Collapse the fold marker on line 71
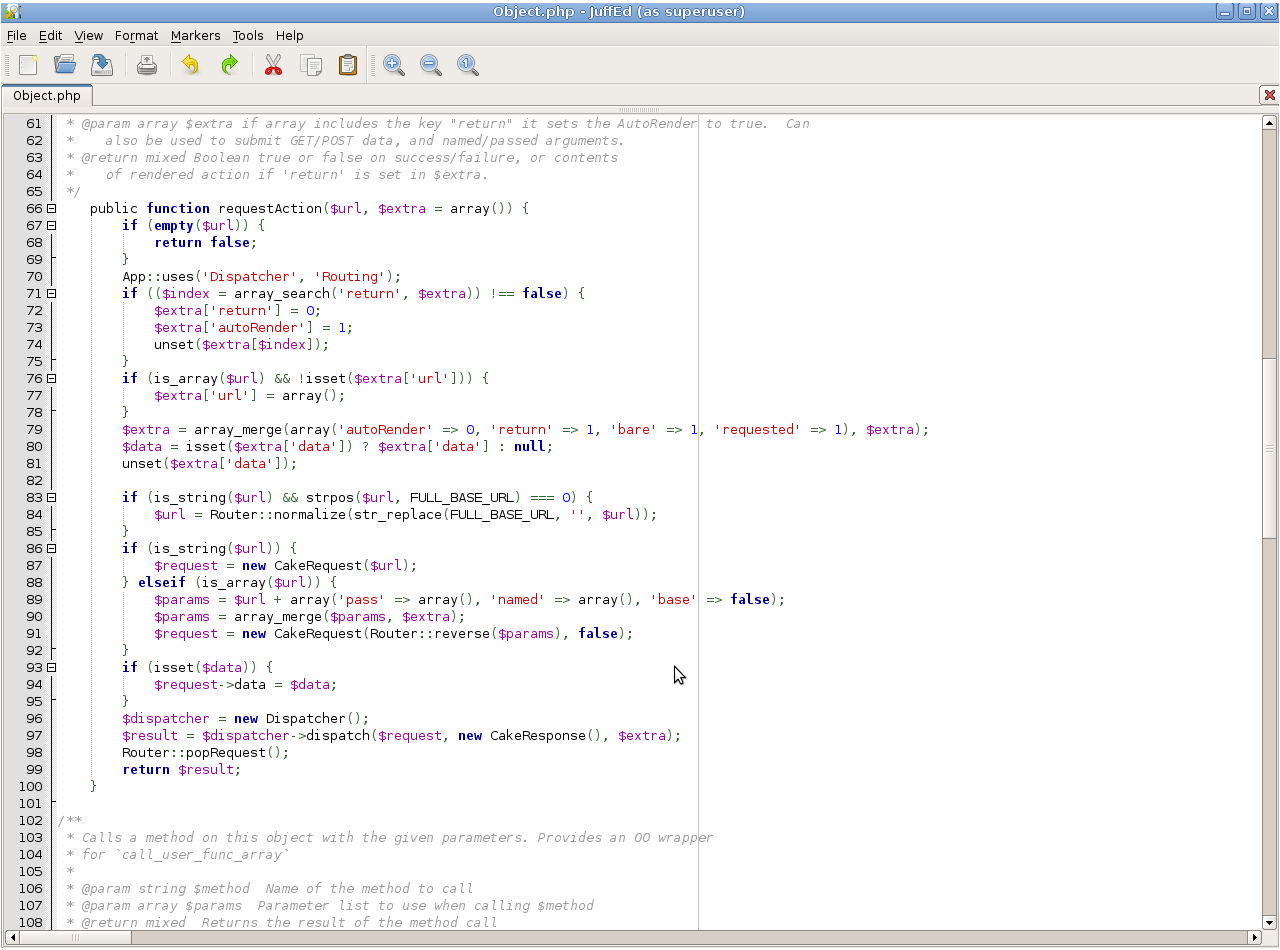 [51, 293]
